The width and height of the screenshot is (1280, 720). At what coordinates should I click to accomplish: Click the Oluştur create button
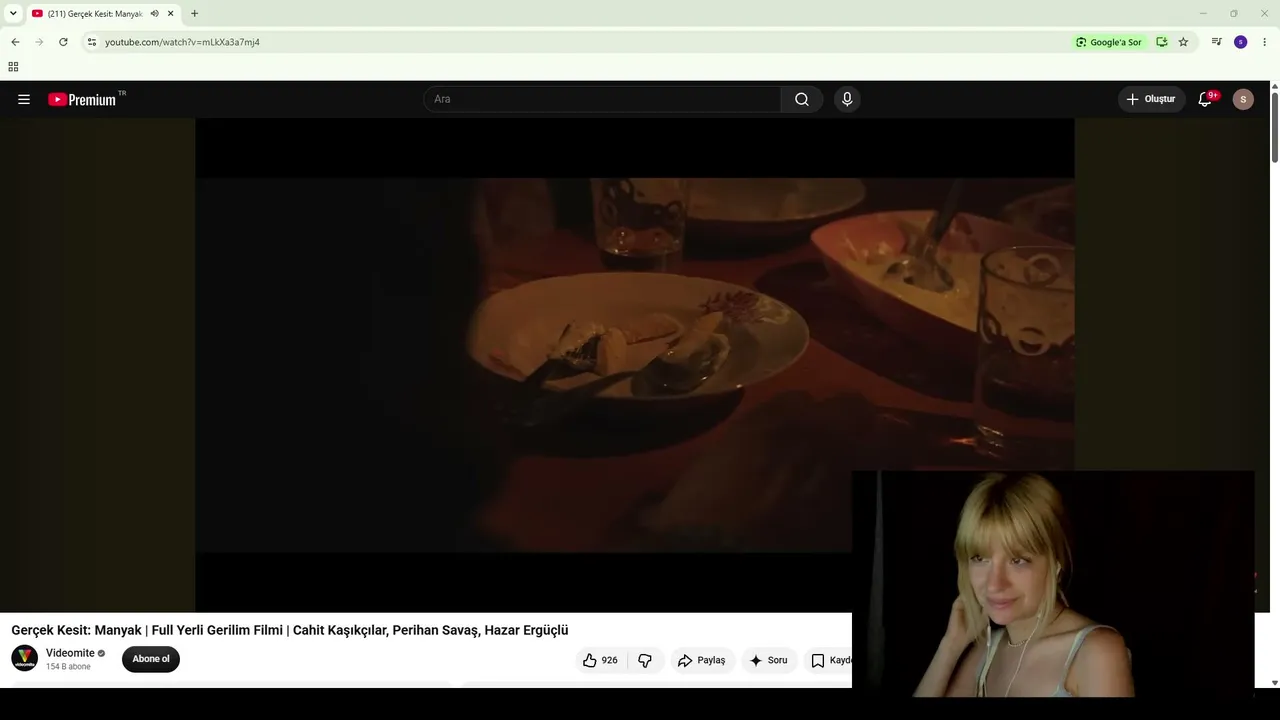[x=1151, y=99]
